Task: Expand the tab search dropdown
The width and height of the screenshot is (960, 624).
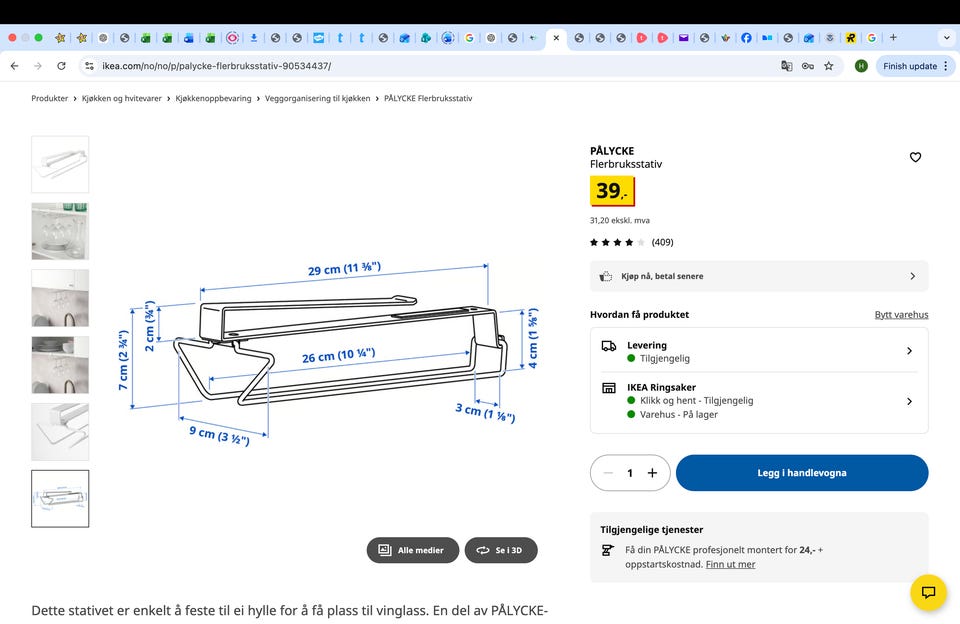Action: coord(947,37)
